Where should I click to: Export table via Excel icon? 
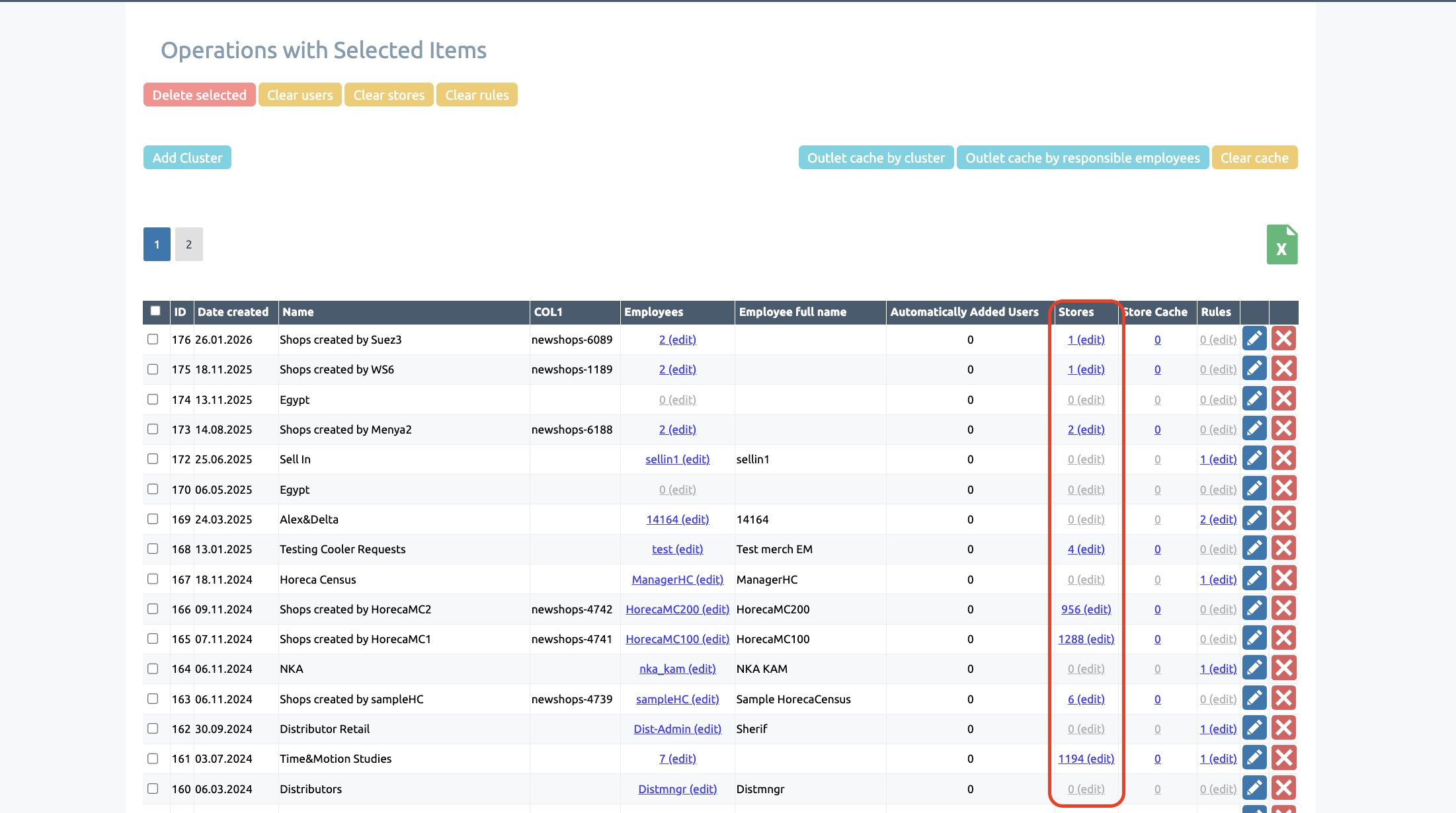(1281, 245)
